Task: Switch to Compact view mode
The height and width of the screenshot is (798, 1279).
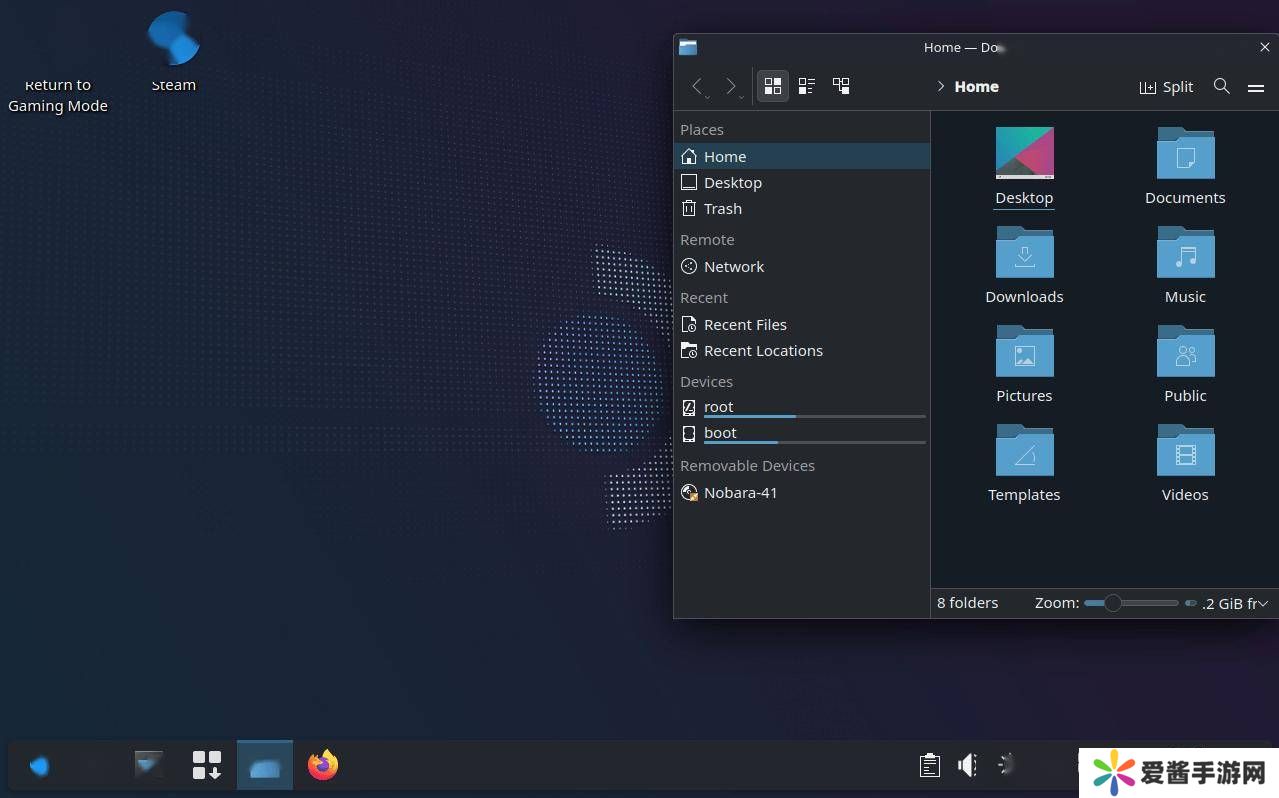Action: [807, 86]
